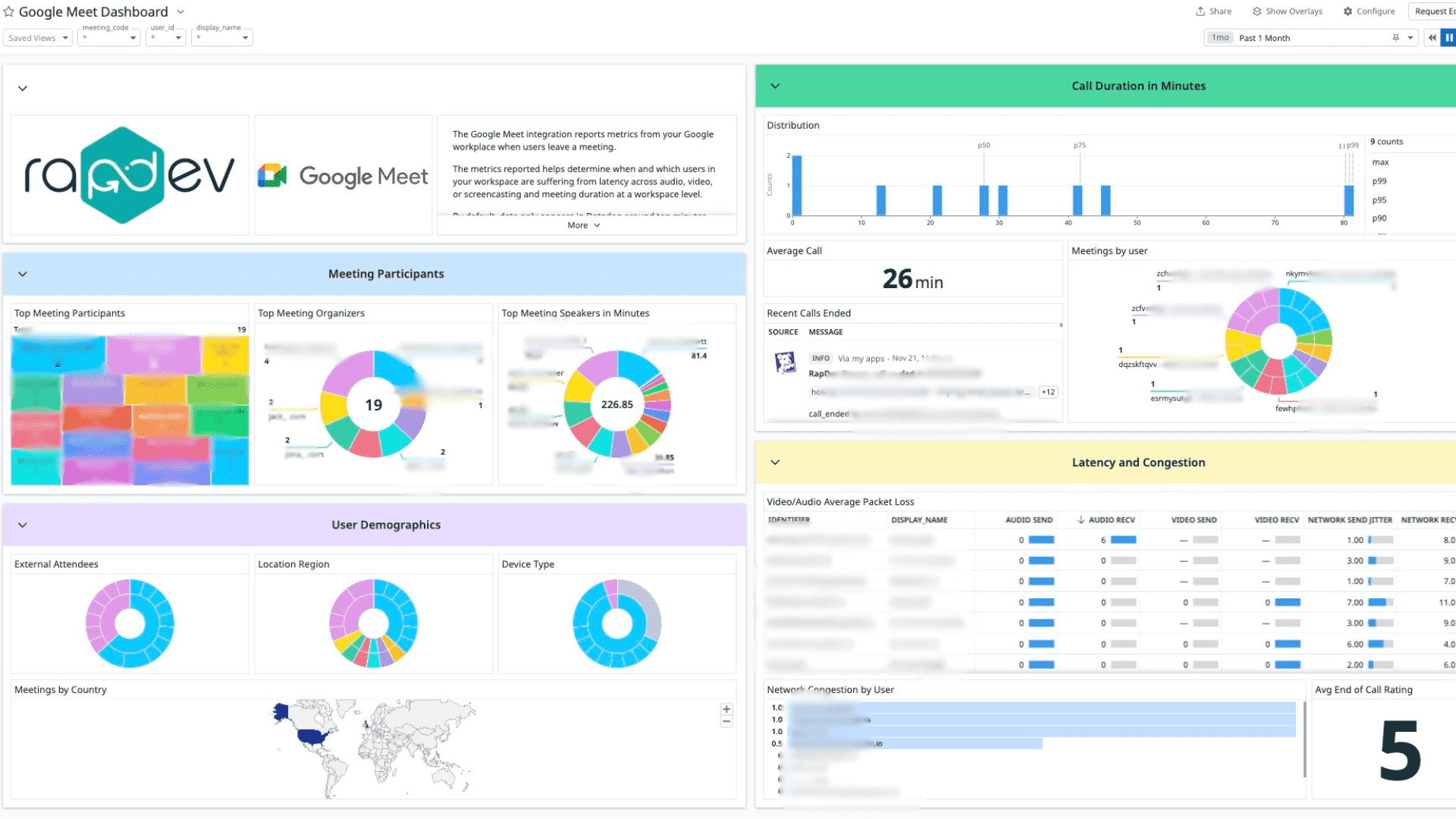Zoom out on Meetings by Country map
Image resolution: width=1456 pixels, height=819 pixels.
726,722
